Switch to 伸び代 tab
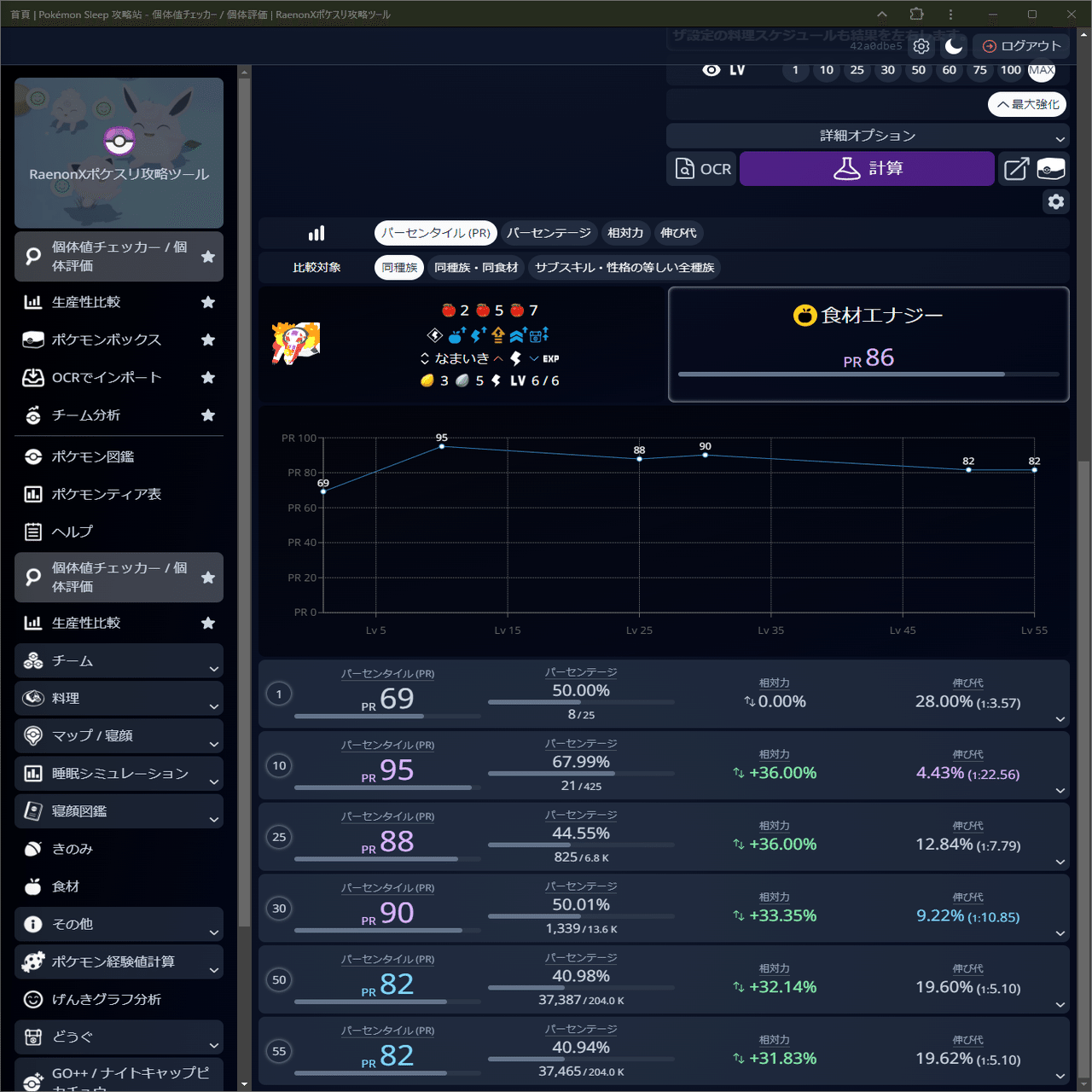Screen dimensions: 1092x1092 [678, 233]
